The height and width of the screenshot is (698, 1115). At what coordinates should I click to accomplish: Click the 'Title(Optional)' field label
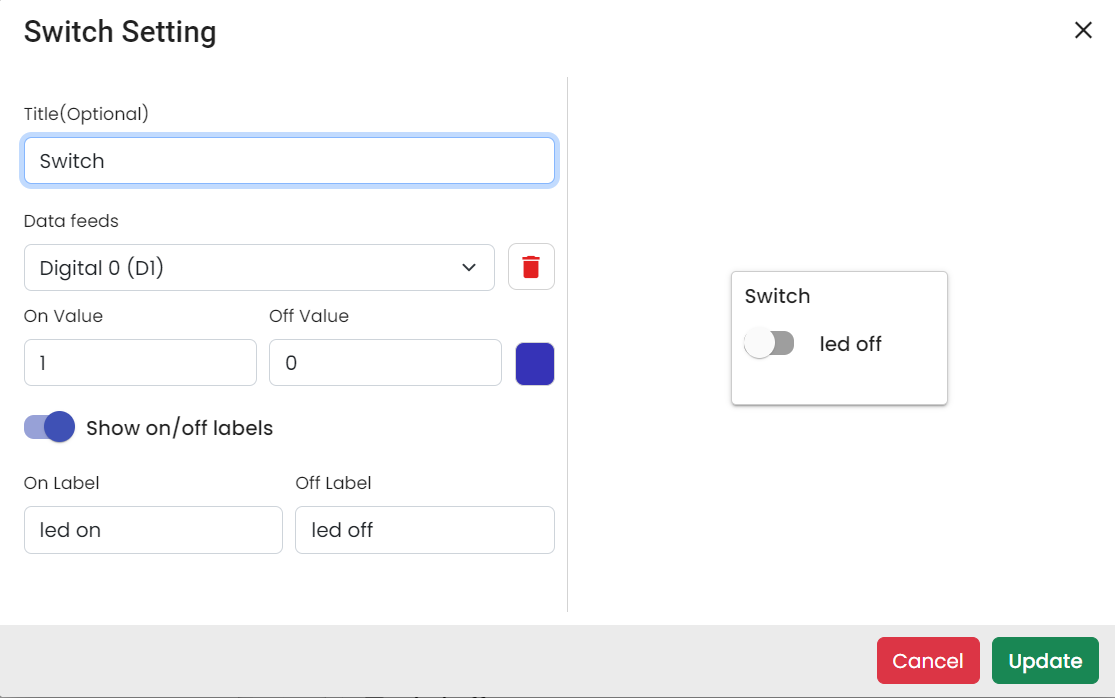tap(86, 114)
